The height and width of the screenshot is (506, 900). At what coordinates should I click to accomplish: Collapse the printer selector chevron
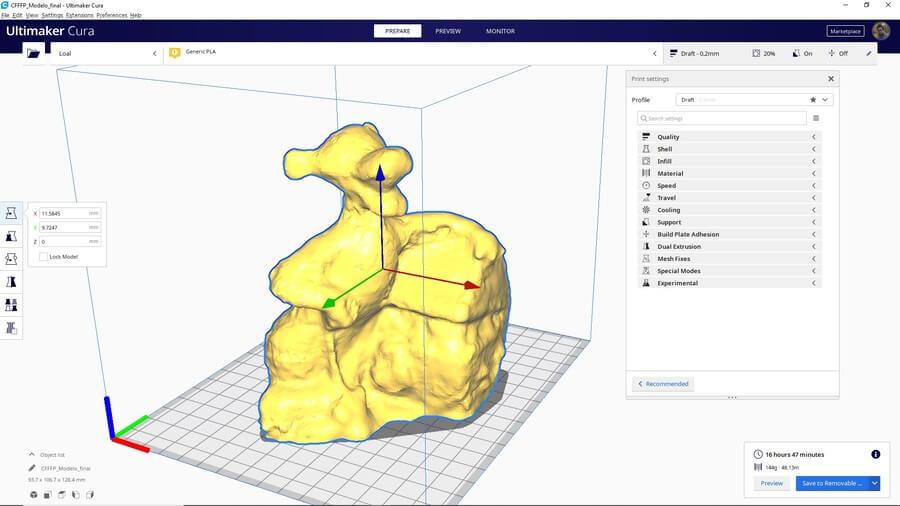pyautogui.click(x=154, y=53)
